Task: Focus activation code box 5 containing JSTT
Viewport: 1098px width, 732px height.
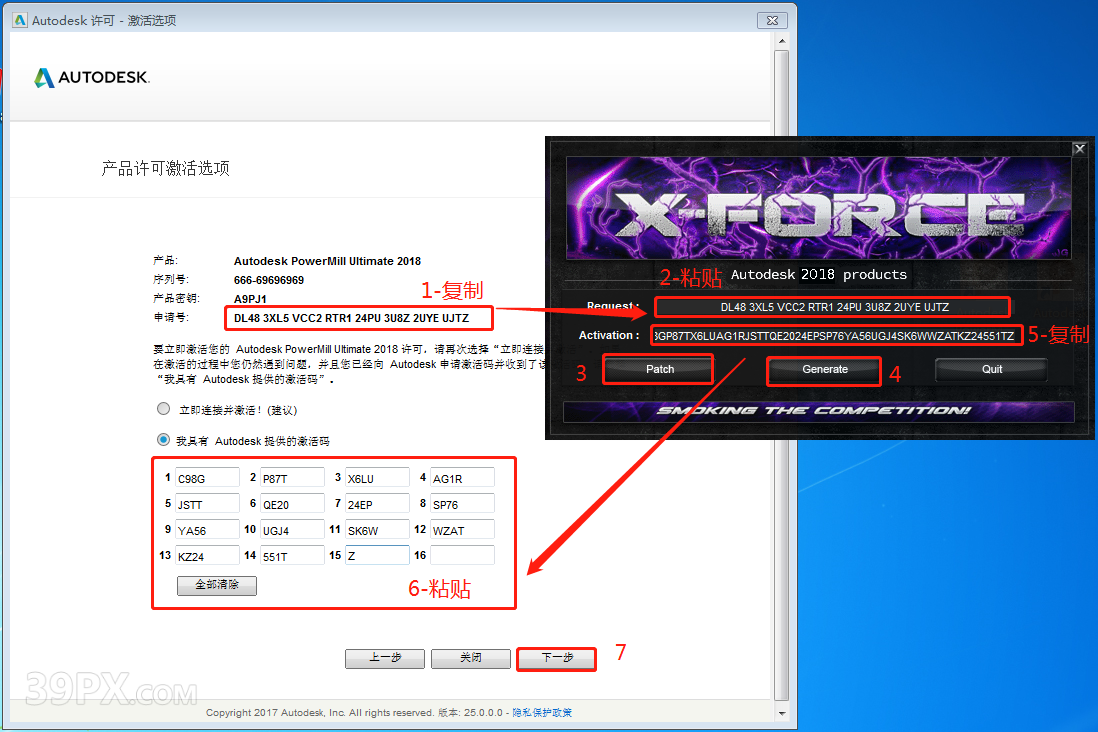Action: click(x=207, y=504)
